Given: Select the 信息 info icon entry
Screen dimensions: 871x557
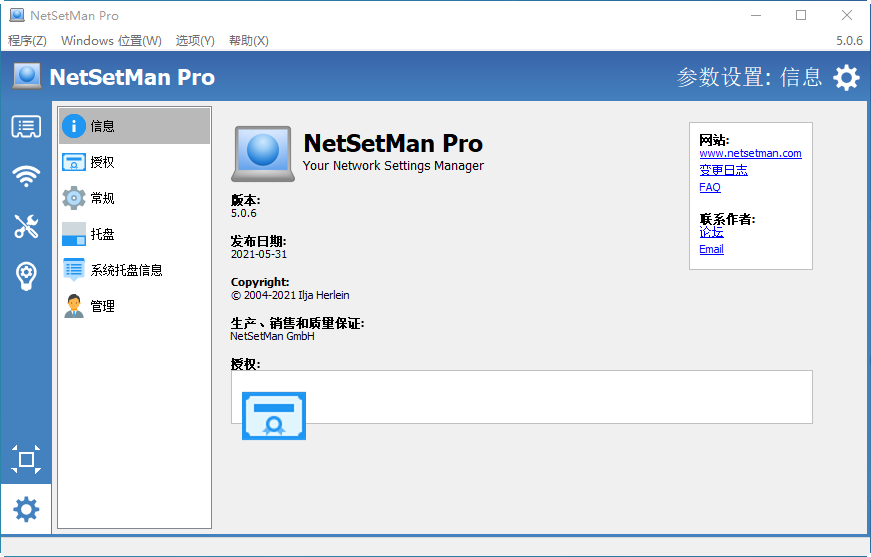Looking at the screenshot, I should click(x=73, y=126).
